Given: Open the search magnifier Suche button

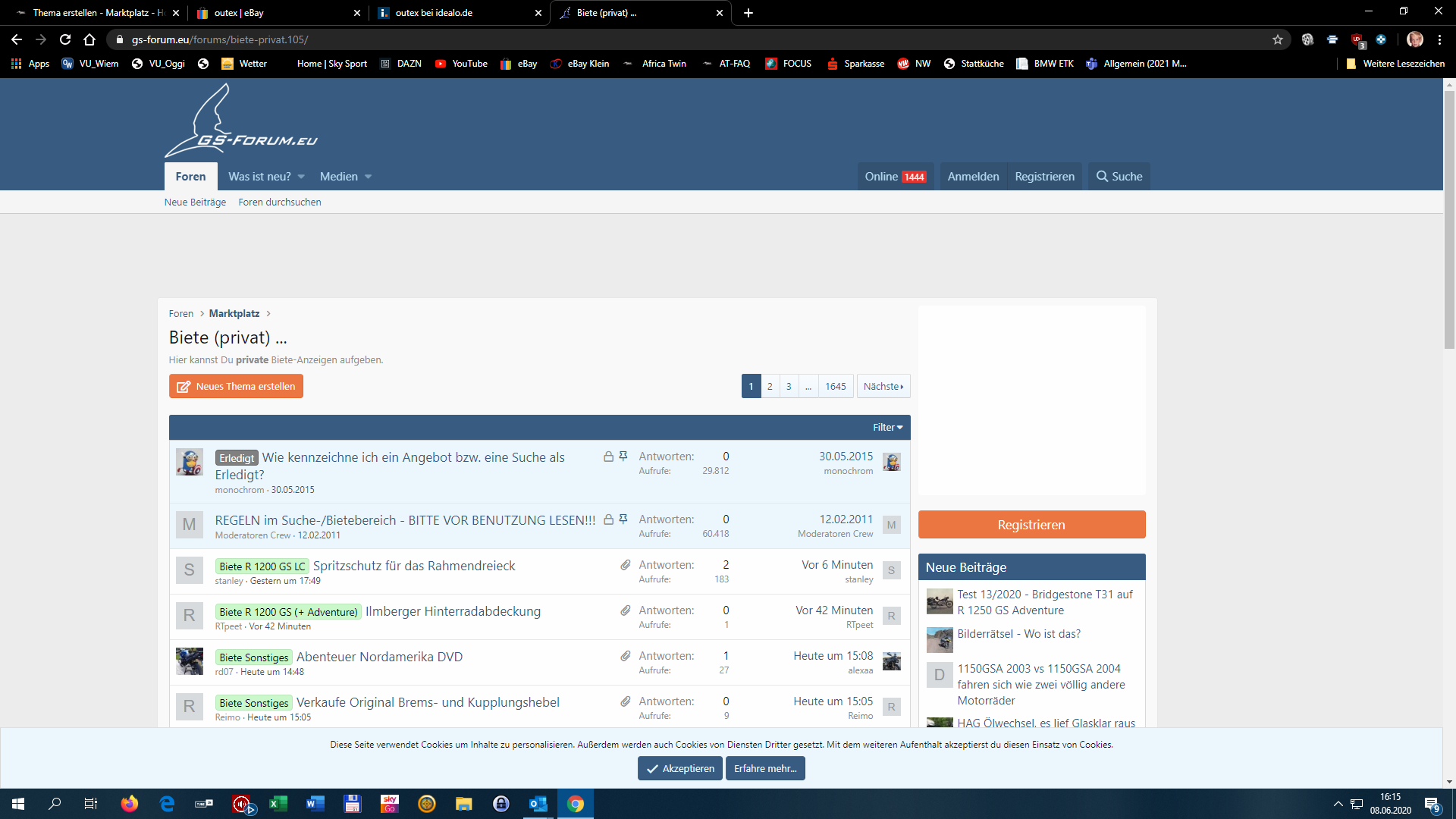Looking at the screenshot, I should pyautogui.click(x=1119, y=177).
